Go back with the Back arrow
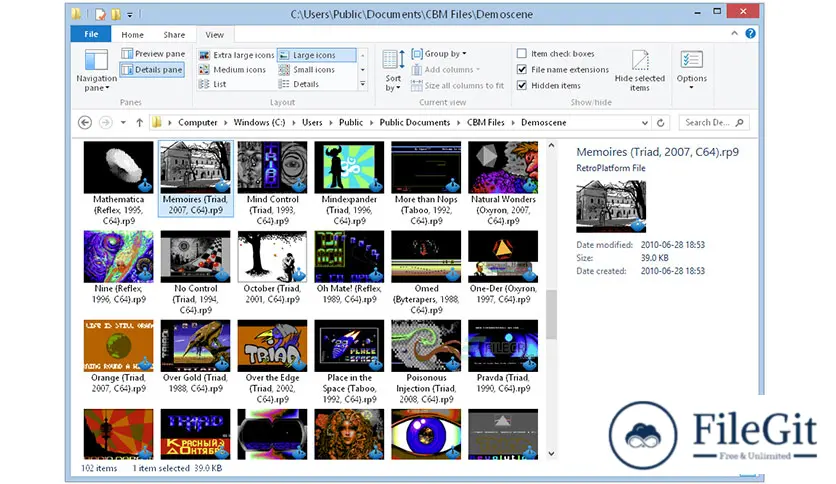 tap(85, 123)
